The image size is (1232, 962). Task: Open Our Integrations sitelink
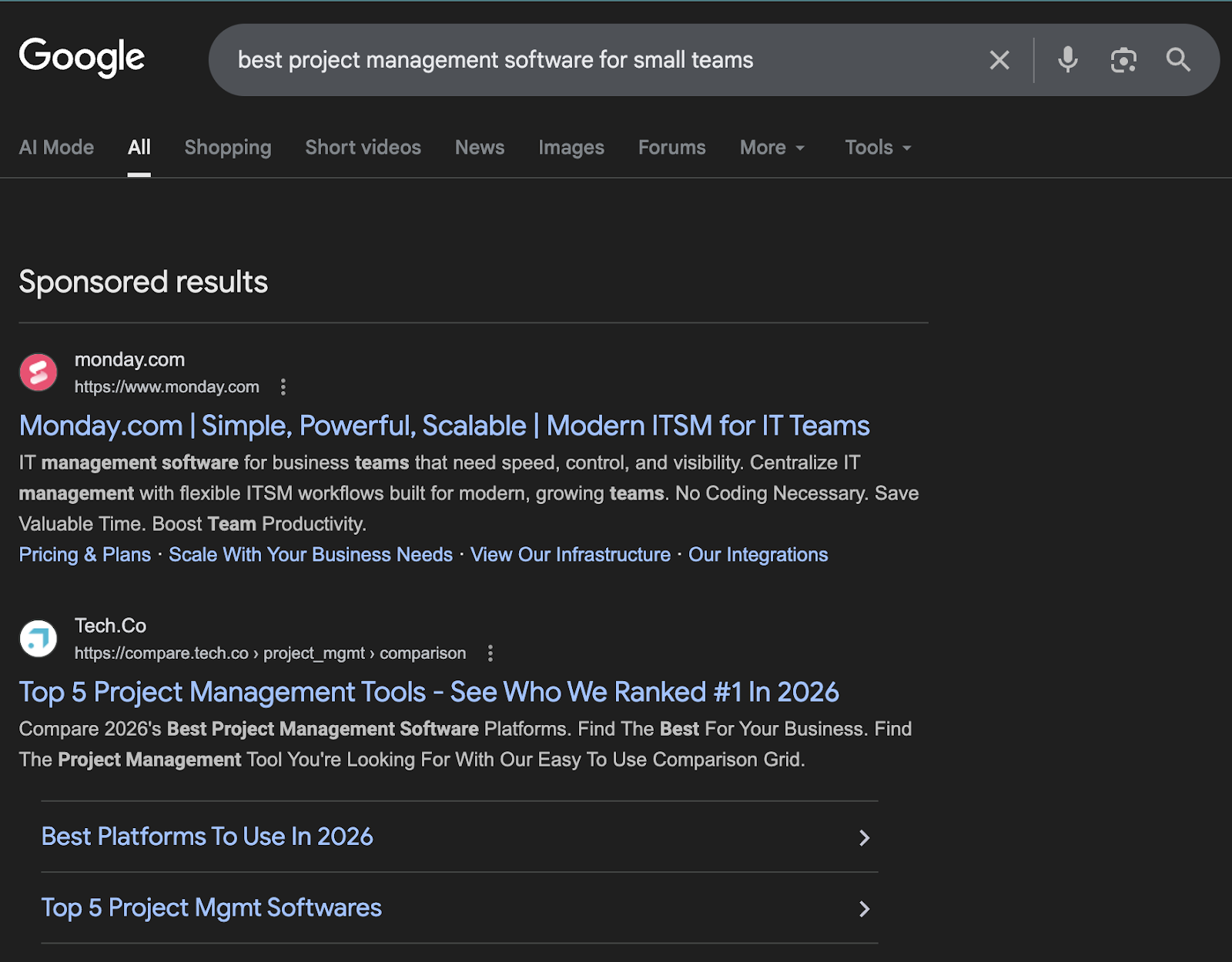(x=758, y=555)
